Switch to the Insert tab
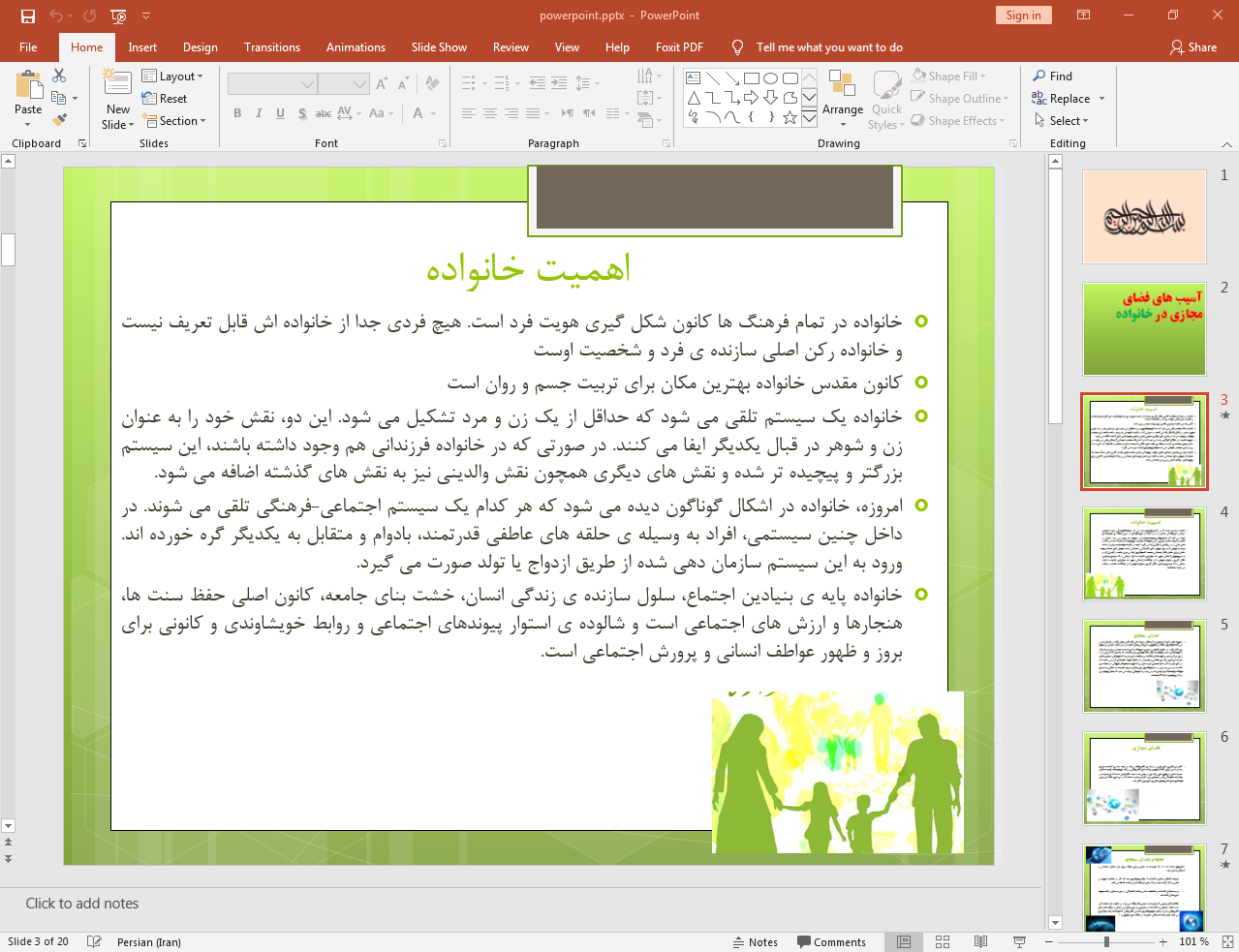Viewport: 1239px width, 952px height. [142, 47]
